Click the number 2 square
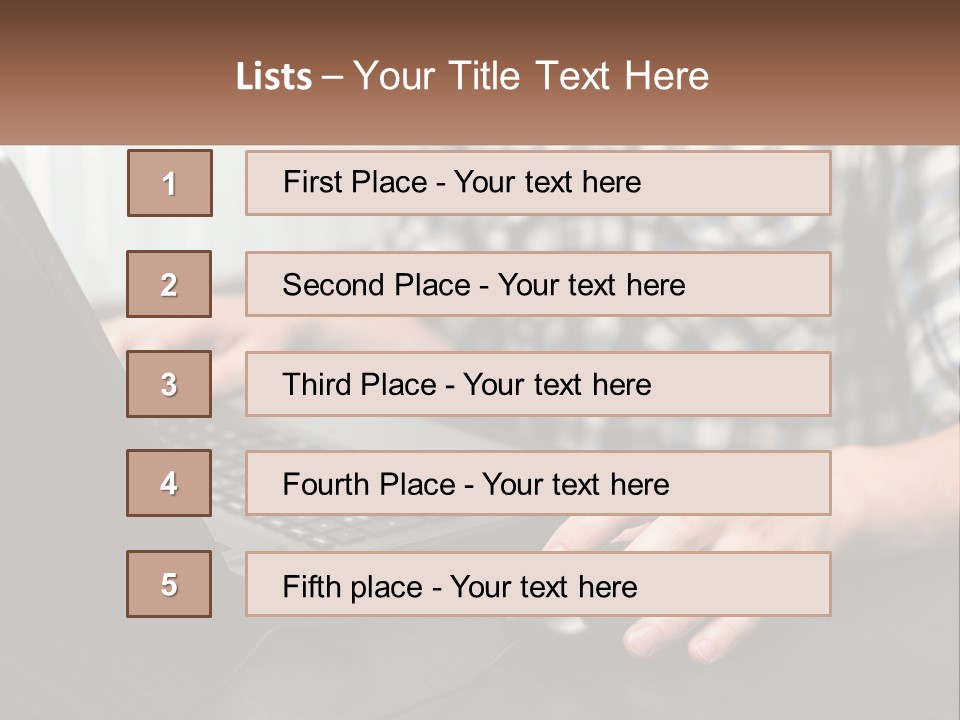The height and width of the screenshot is (720, 960). click(169, 284)
